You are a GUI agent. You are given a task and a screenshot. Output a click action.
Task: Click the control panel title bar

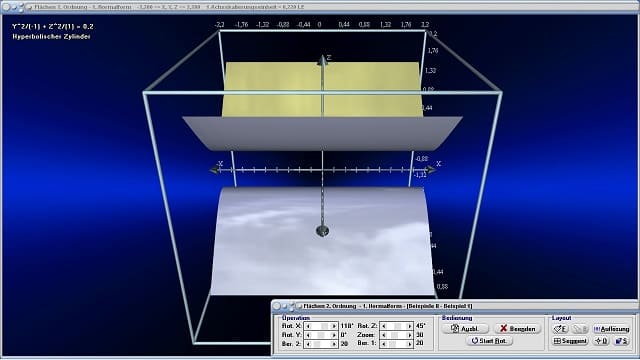click(455, 306)
